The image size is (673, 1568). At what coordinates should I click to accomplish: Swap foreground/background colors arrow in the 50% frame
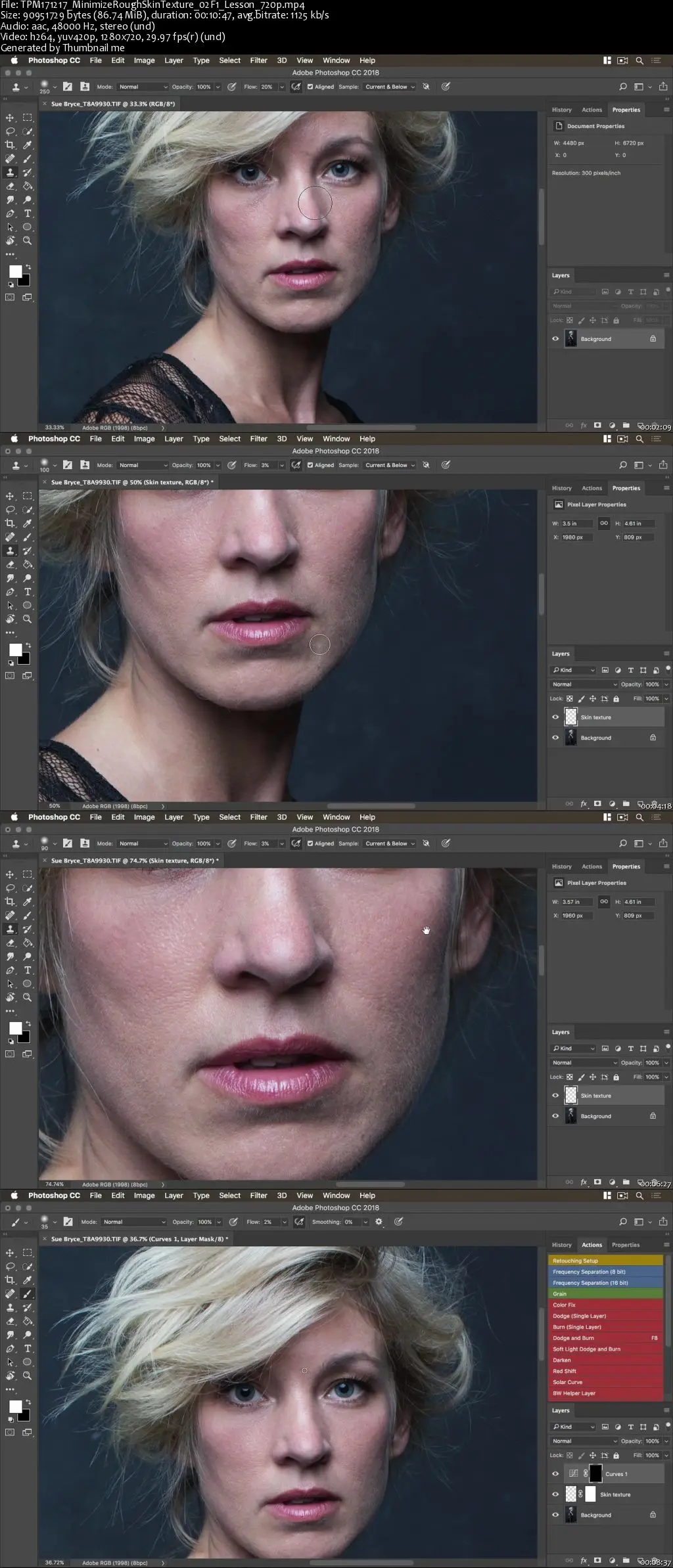coord(28,646)
